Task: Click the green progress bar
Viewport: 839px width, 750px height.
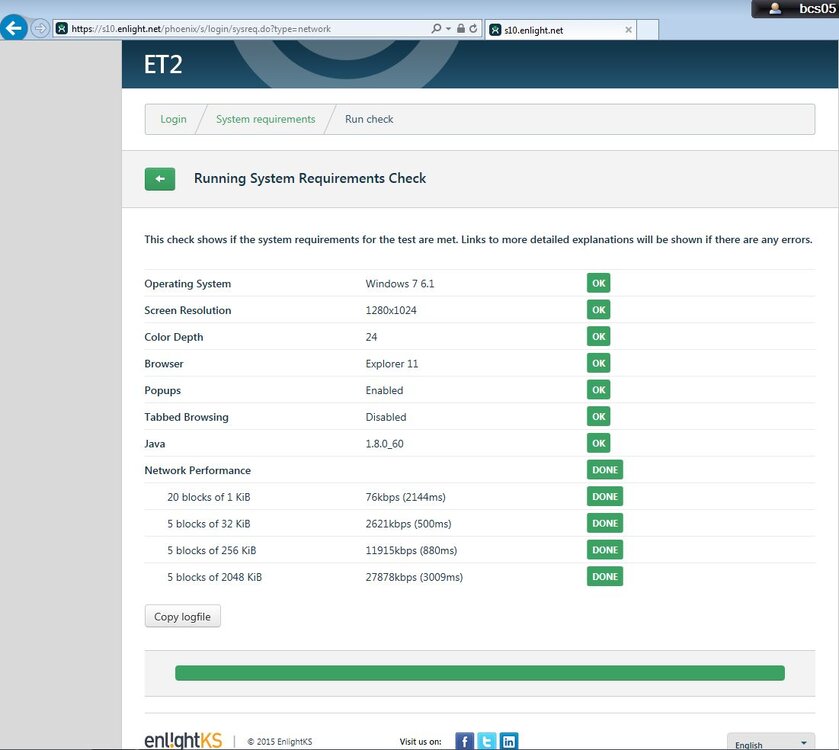Action: (479, 673)
